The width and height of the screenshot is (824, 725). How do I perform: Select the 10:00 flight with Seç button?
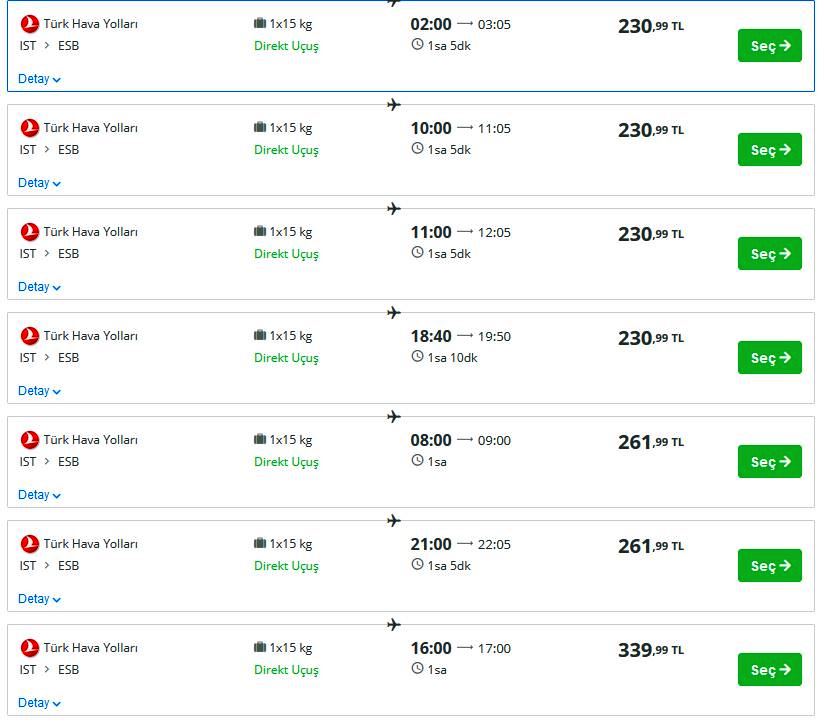coord(769,150)
